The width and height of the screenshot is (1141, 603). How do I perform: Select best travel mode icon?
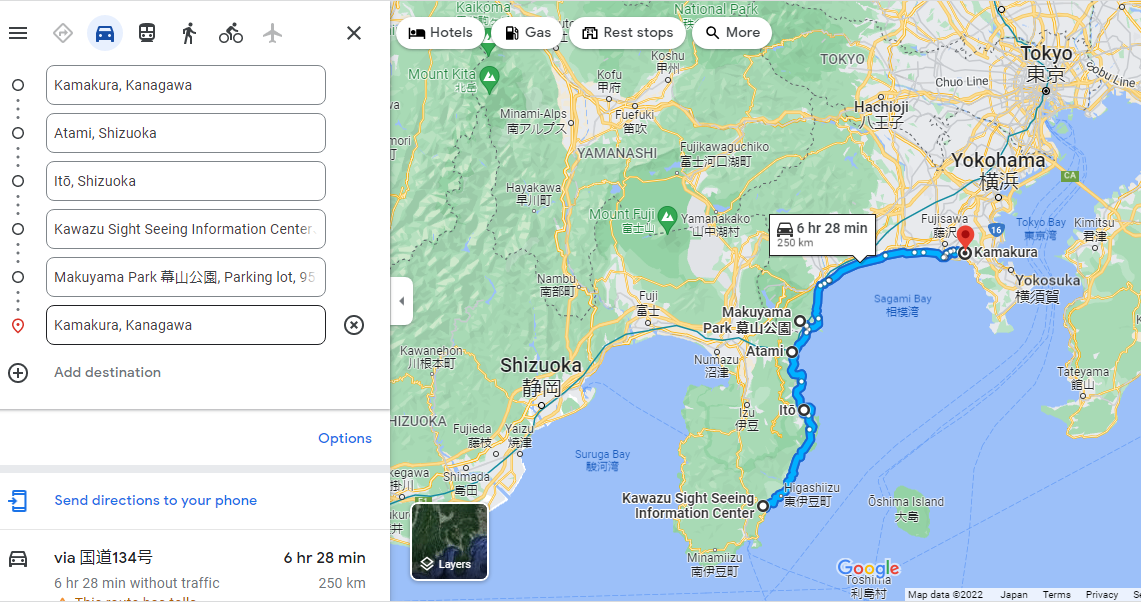(x=63, y=33)
